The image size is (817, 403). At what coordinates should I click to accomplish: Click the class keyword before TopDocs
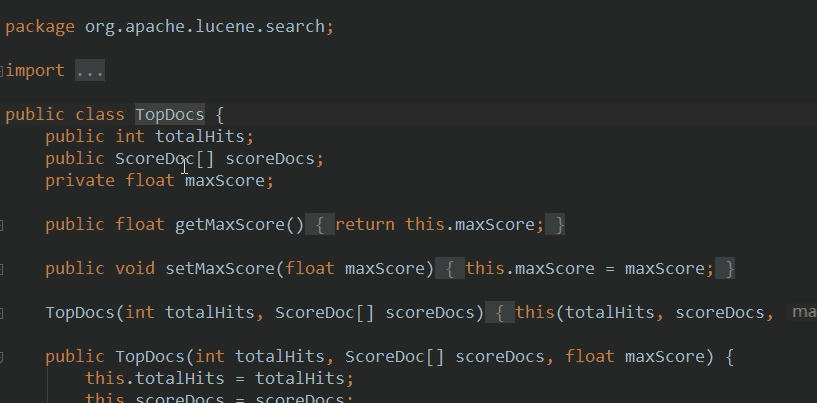[x=100, y=115]
